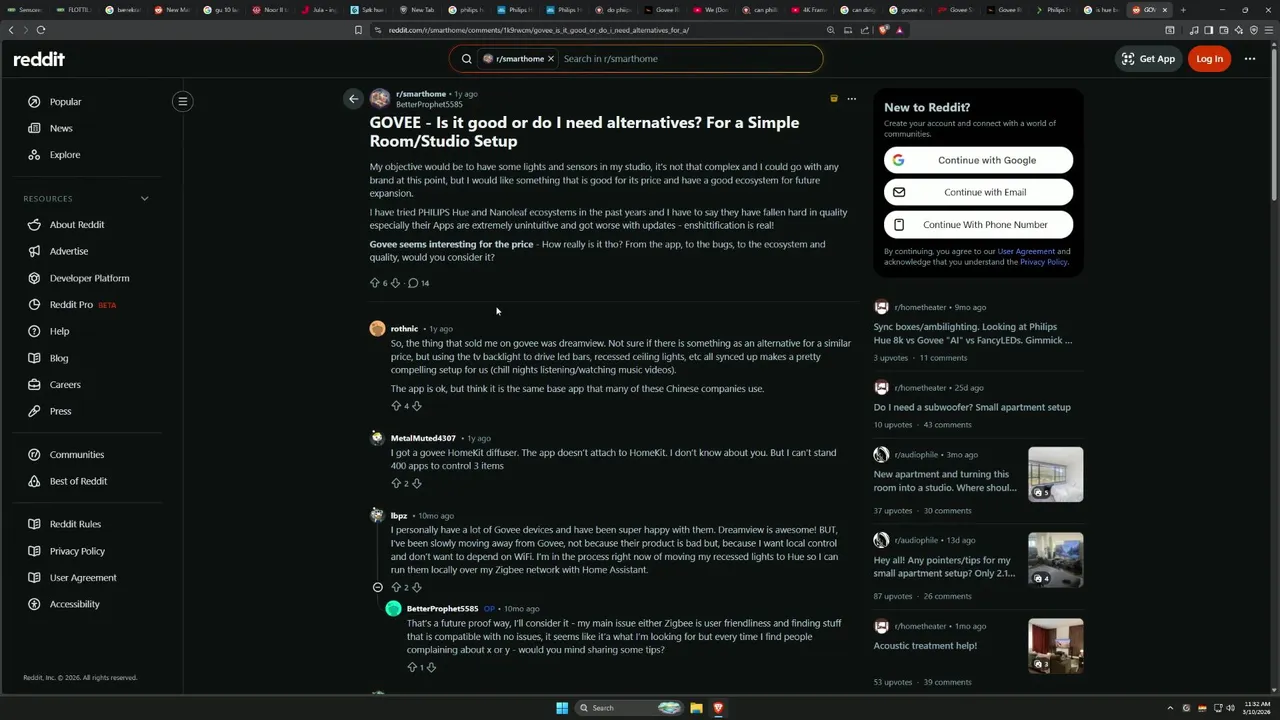Downvote rothnic's comment

[x=417, y=406]
